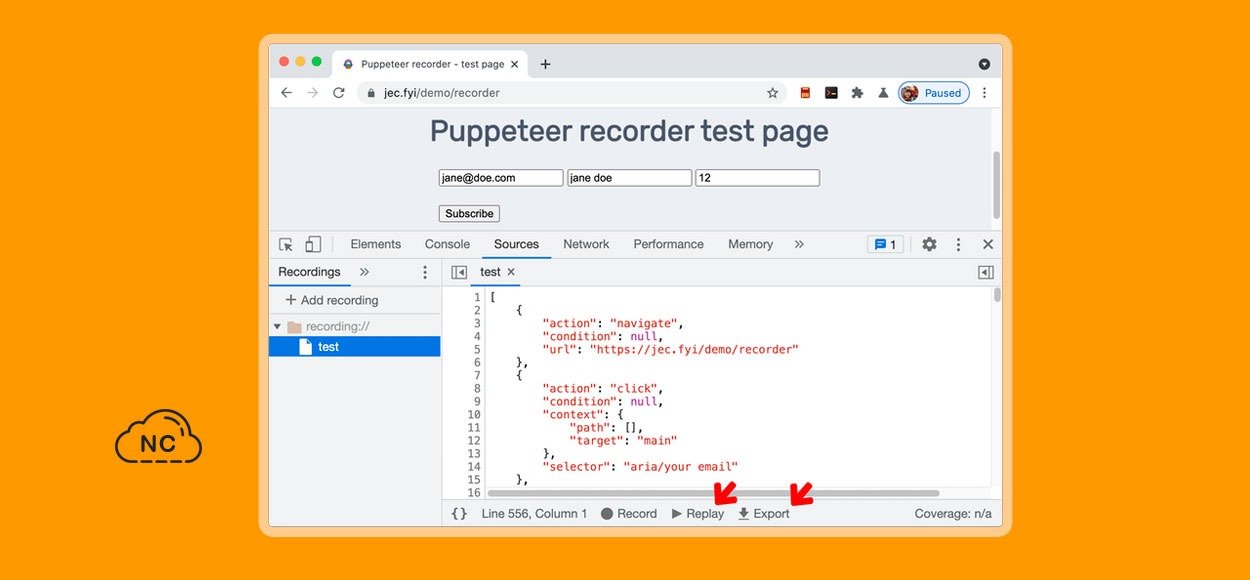Click the email field containing jane@doe.com
This screenshot has height=580, width=1250.
tap(501, 178)
